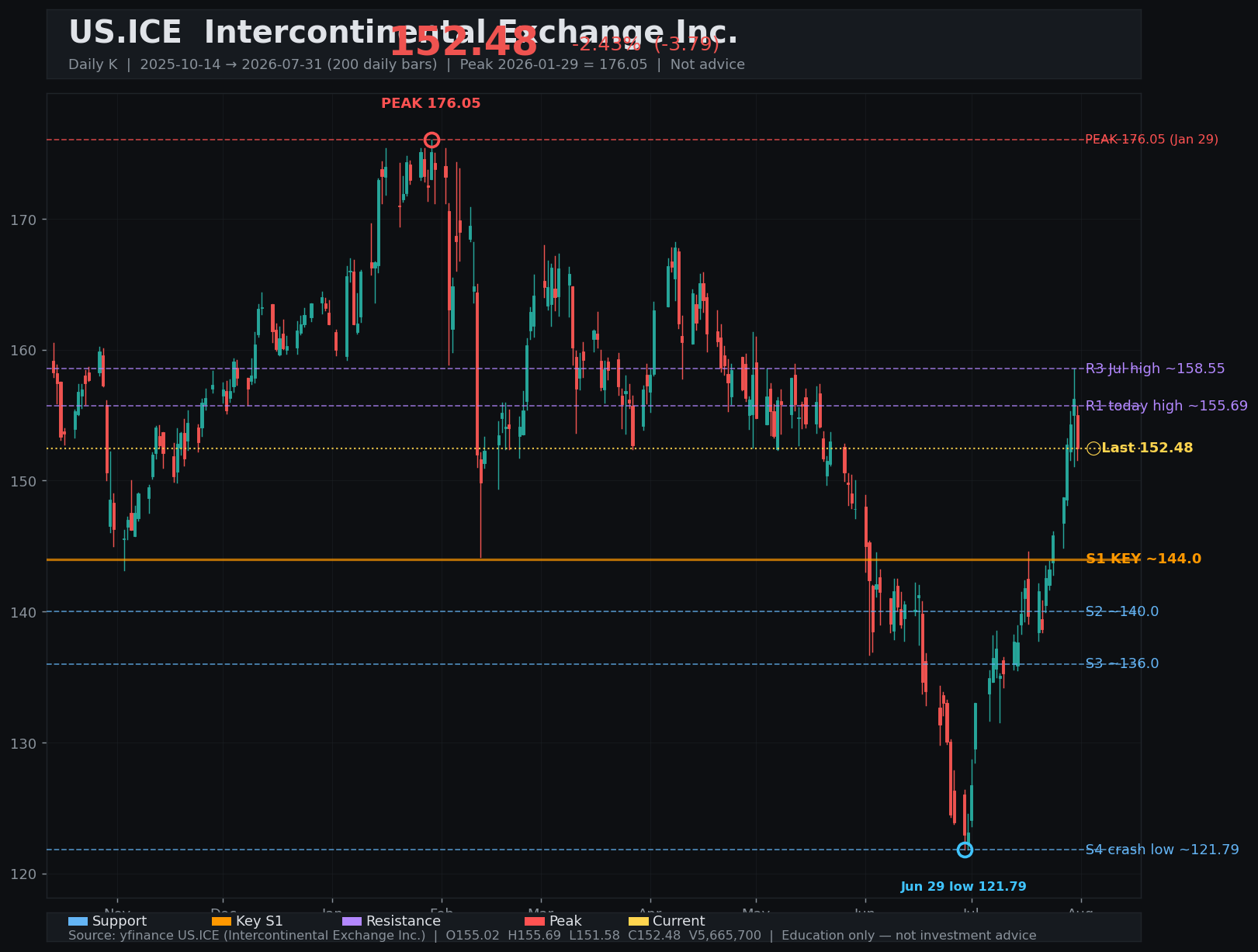
Task: Click the 'Source: yfinance US.ICE' footer line
Action: [553, 936]
